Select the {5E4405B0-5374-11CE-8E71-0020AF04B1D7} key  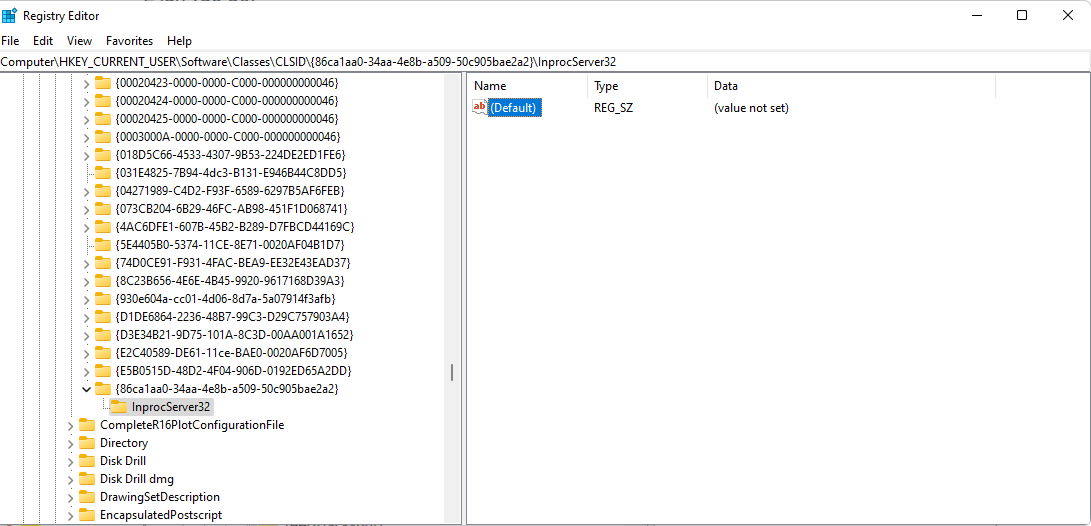[230, 245]
